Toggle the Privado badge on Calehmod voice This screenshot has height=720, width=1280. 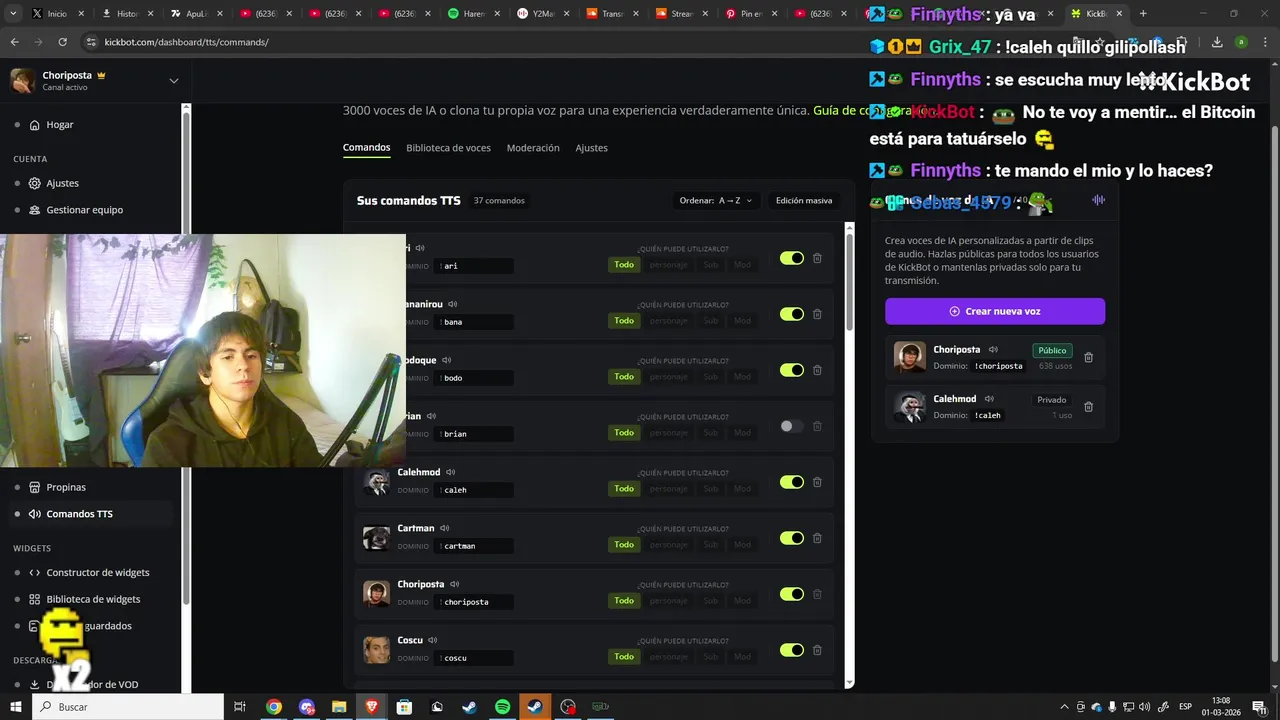(1052, 400)
